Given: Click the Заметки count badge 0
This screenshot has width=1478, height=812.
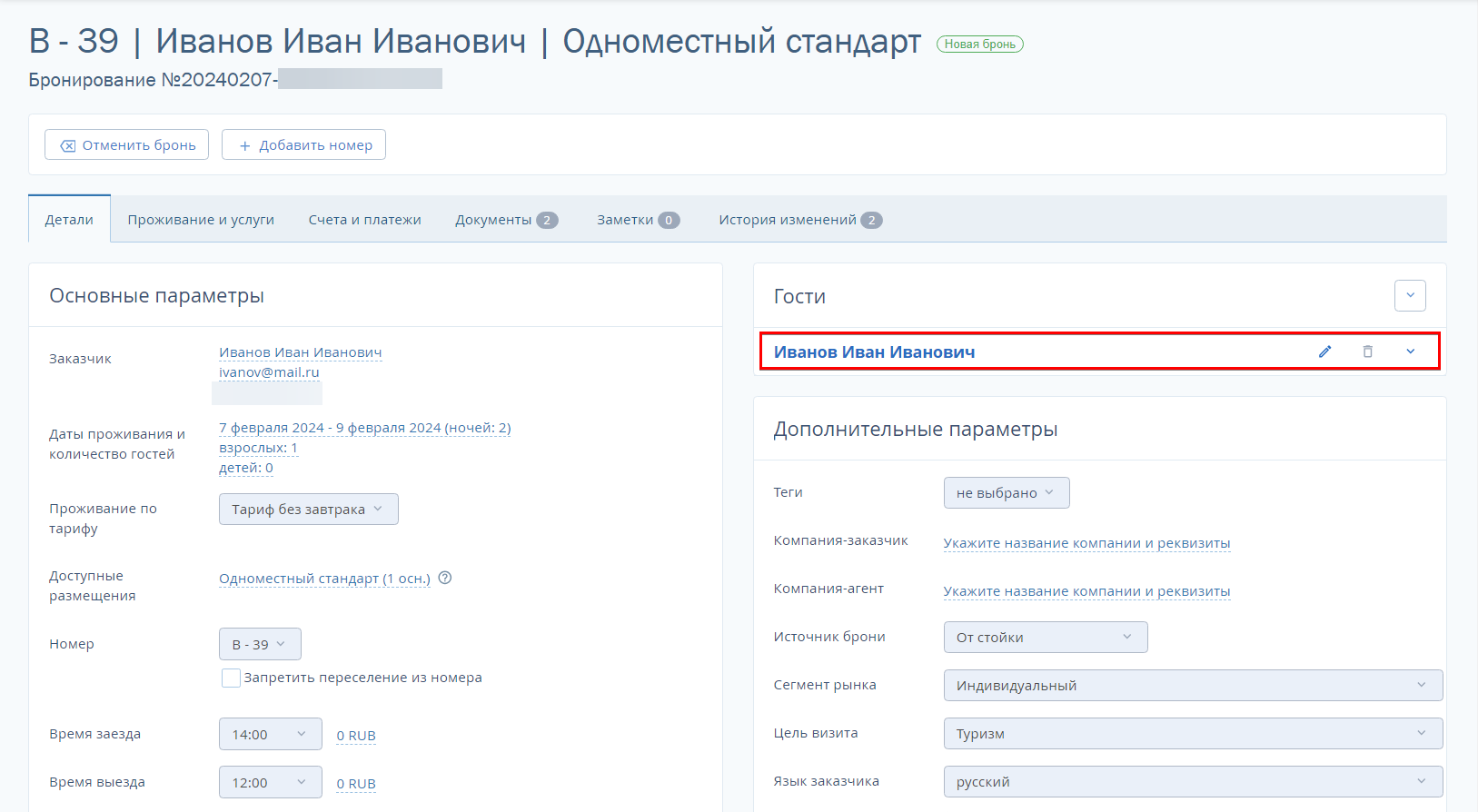Looking at the screenshot, I should 669,220.
